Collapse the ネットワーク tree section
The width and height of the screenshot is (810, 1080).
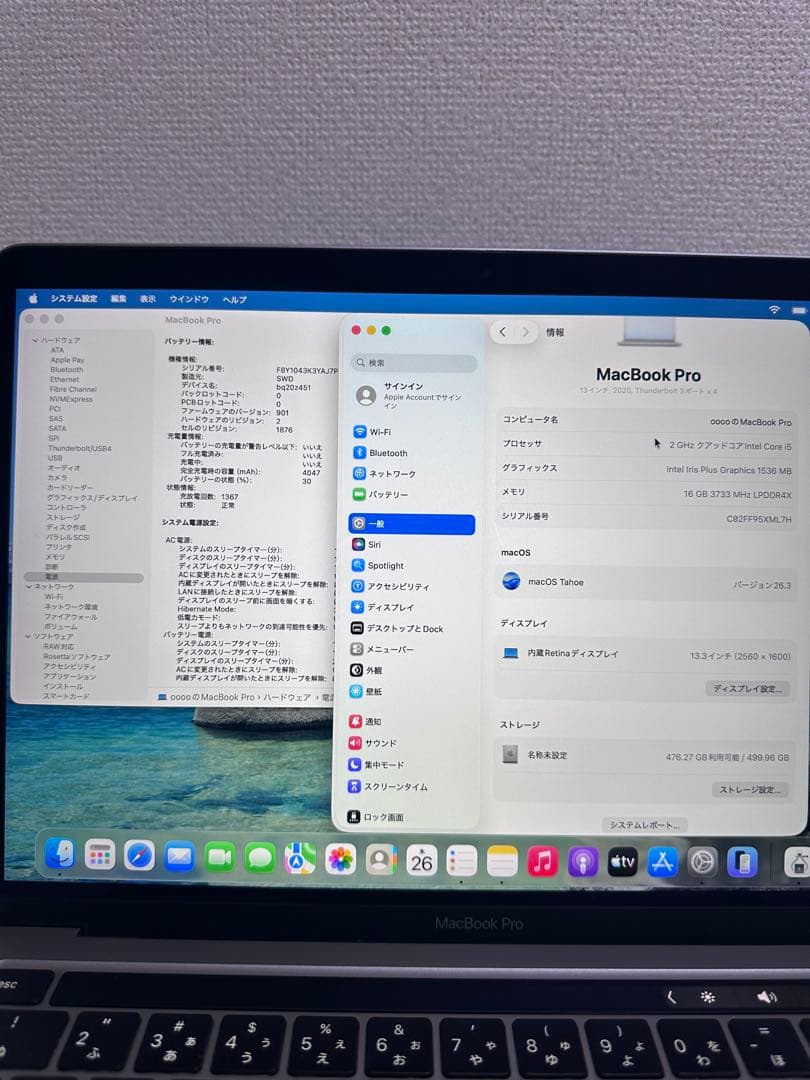click(x=30, y=587)
